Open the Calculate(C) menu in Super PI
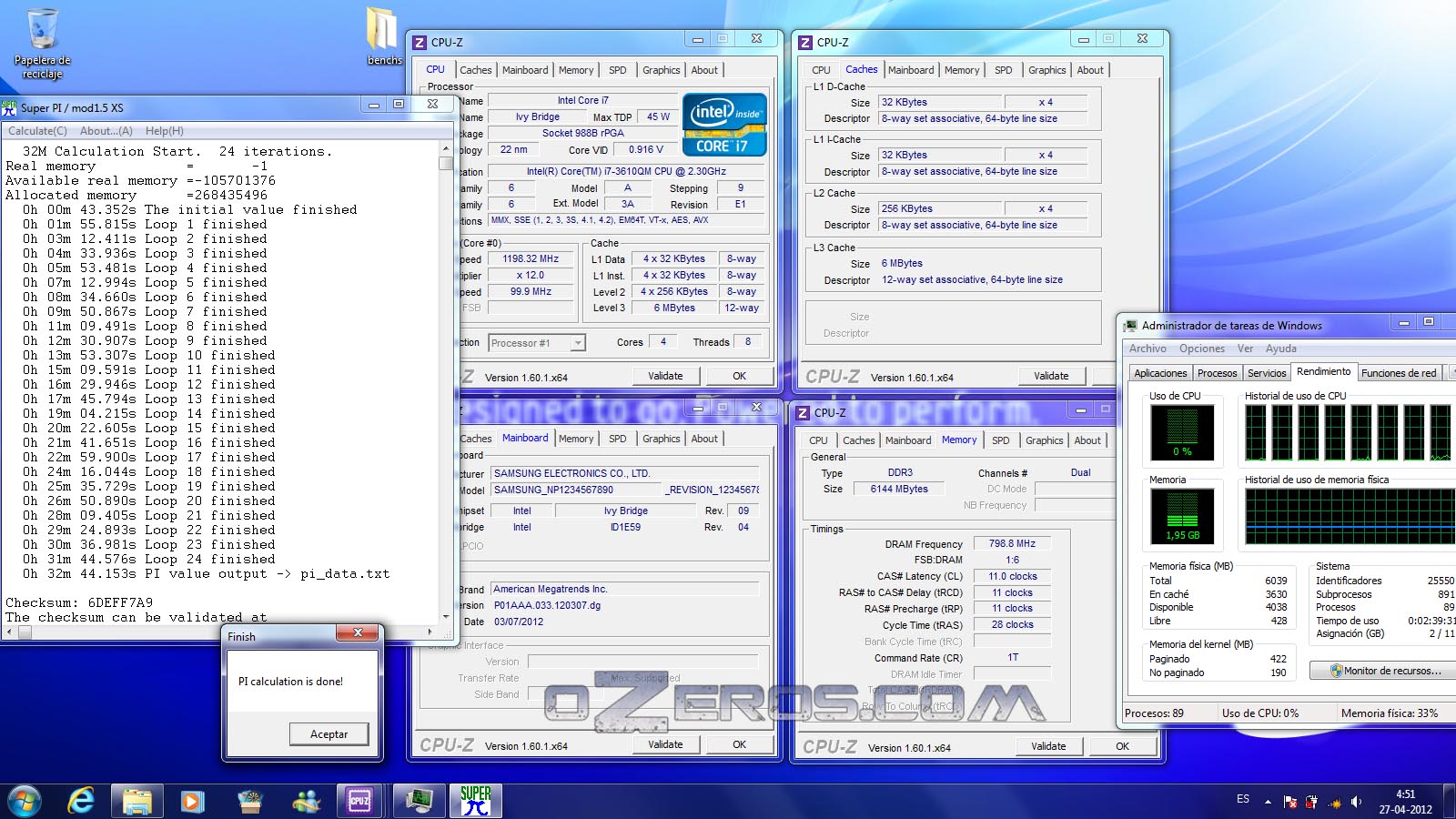 [x=37, y=131]
